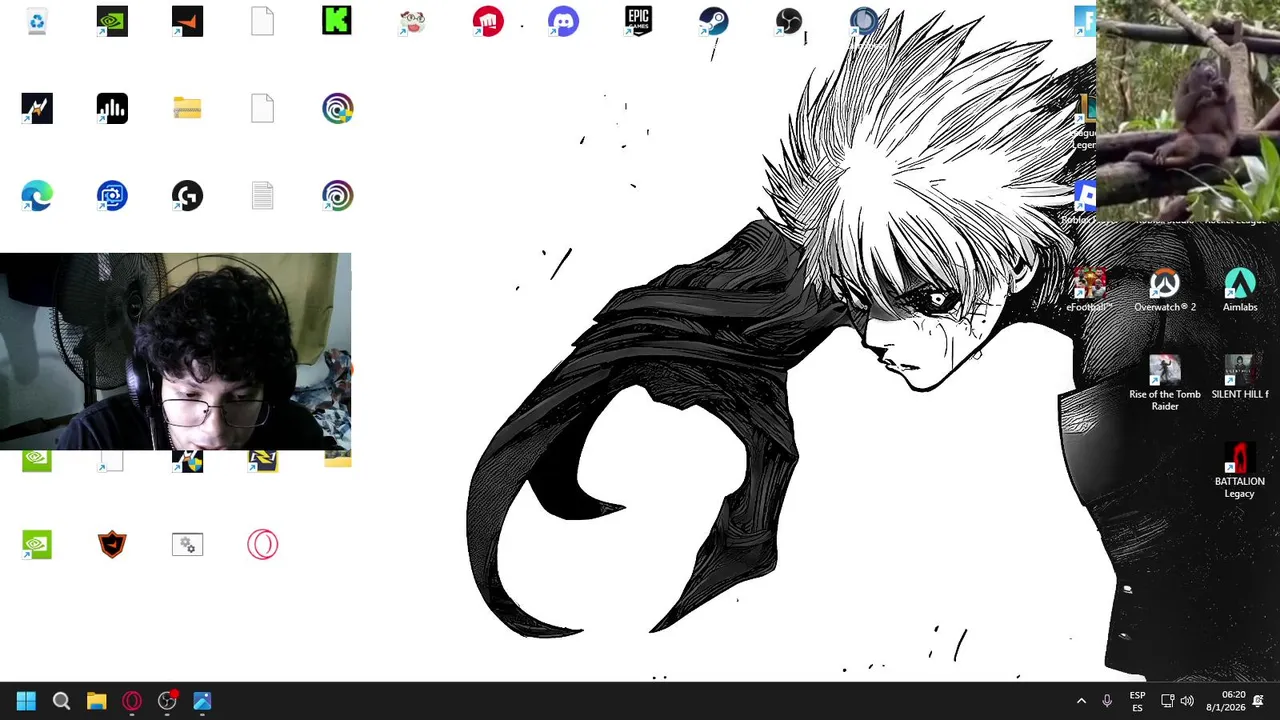
Task: Open the black icon with the orange arrowhead
Action: [x=187, y=21]
